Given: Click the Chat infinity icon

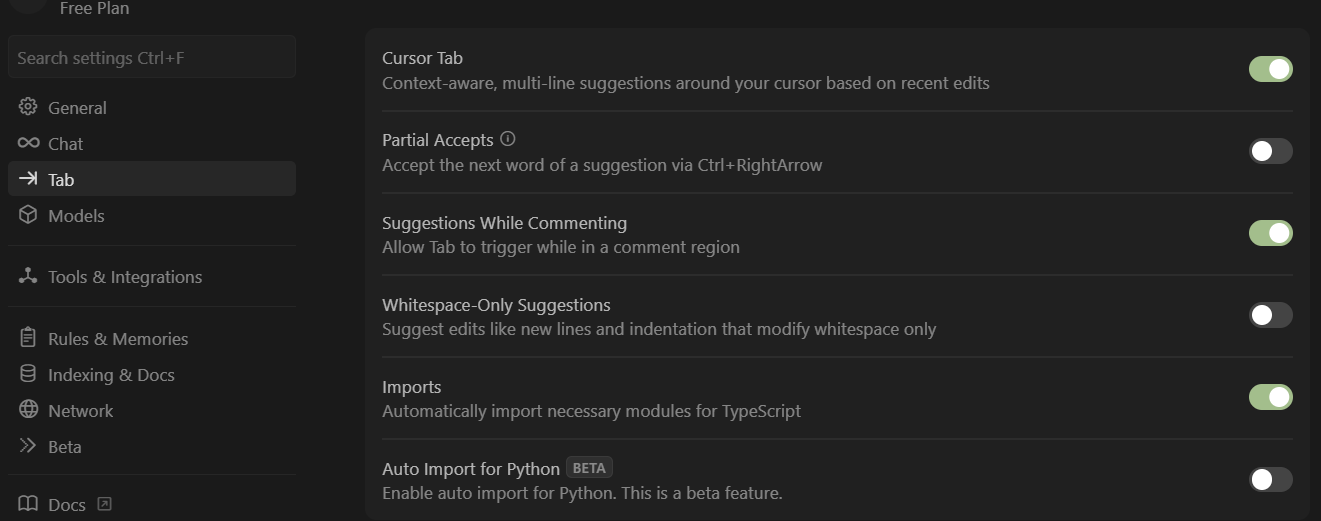Looking at the screenshot, I should [28, 143].
